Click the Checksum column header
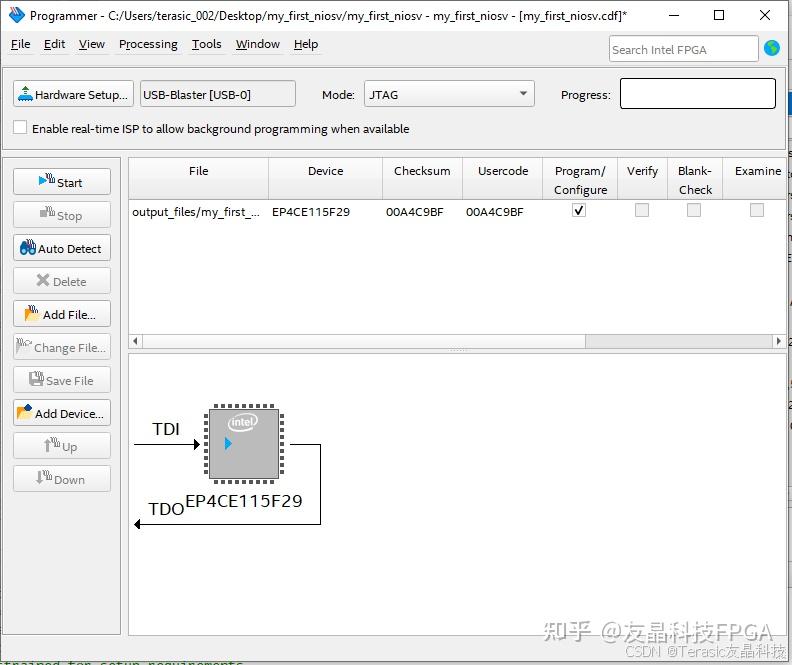 [x=422, y=171]
